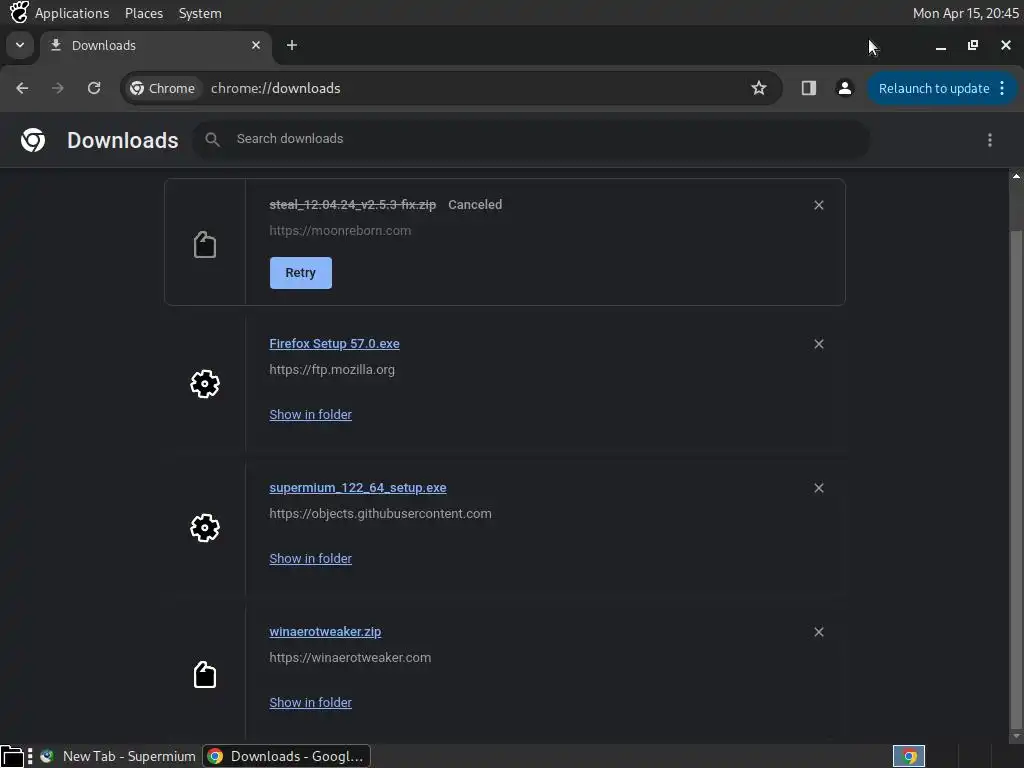Open supermium_122_64_setup.exe link
The image size is (1024, 768).
(358, 488)
